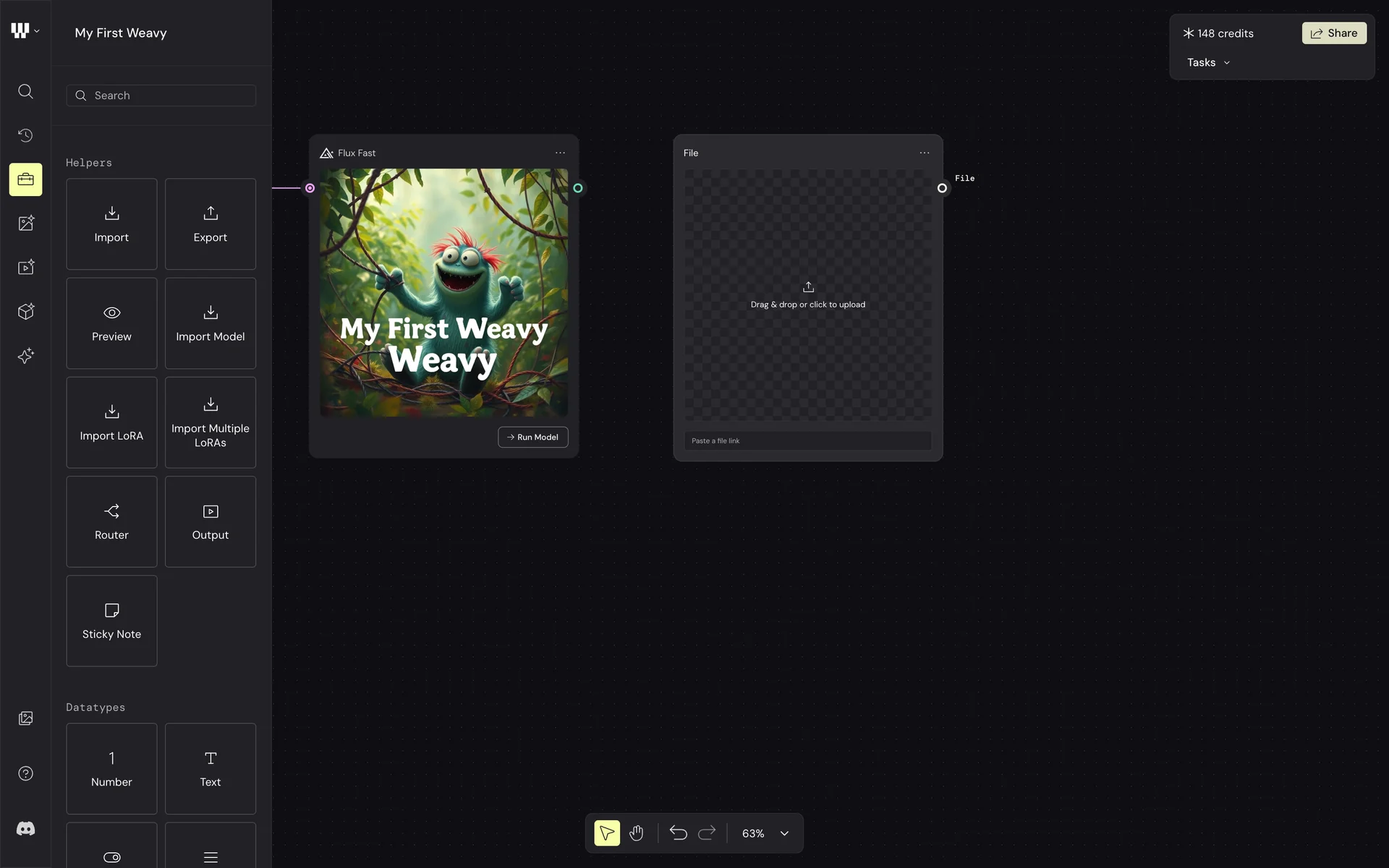Click the Paste a file link field

click(x=807, y=441)
